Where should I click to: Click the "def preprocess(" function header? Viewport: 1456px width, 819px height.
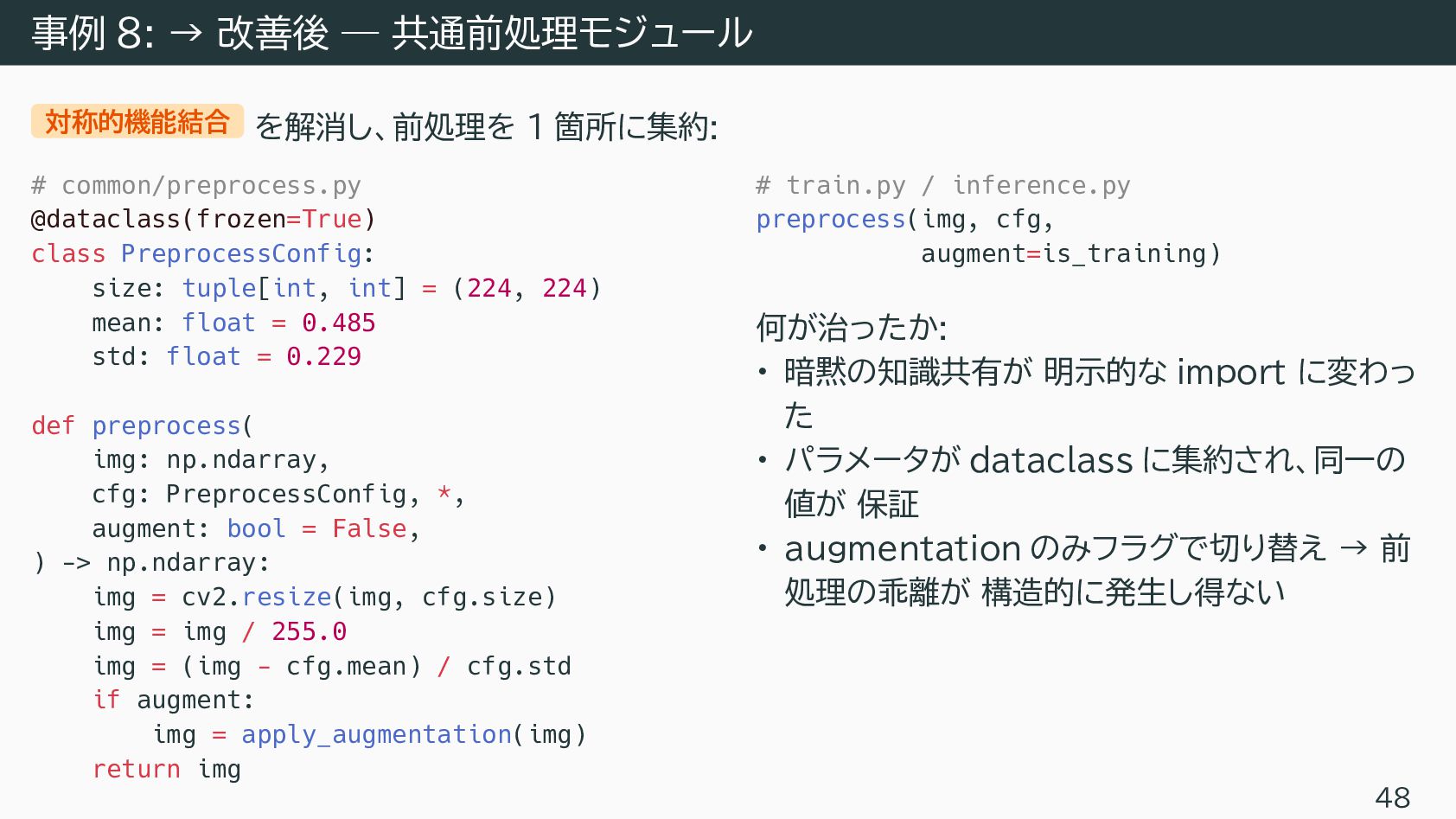[142, 425]
